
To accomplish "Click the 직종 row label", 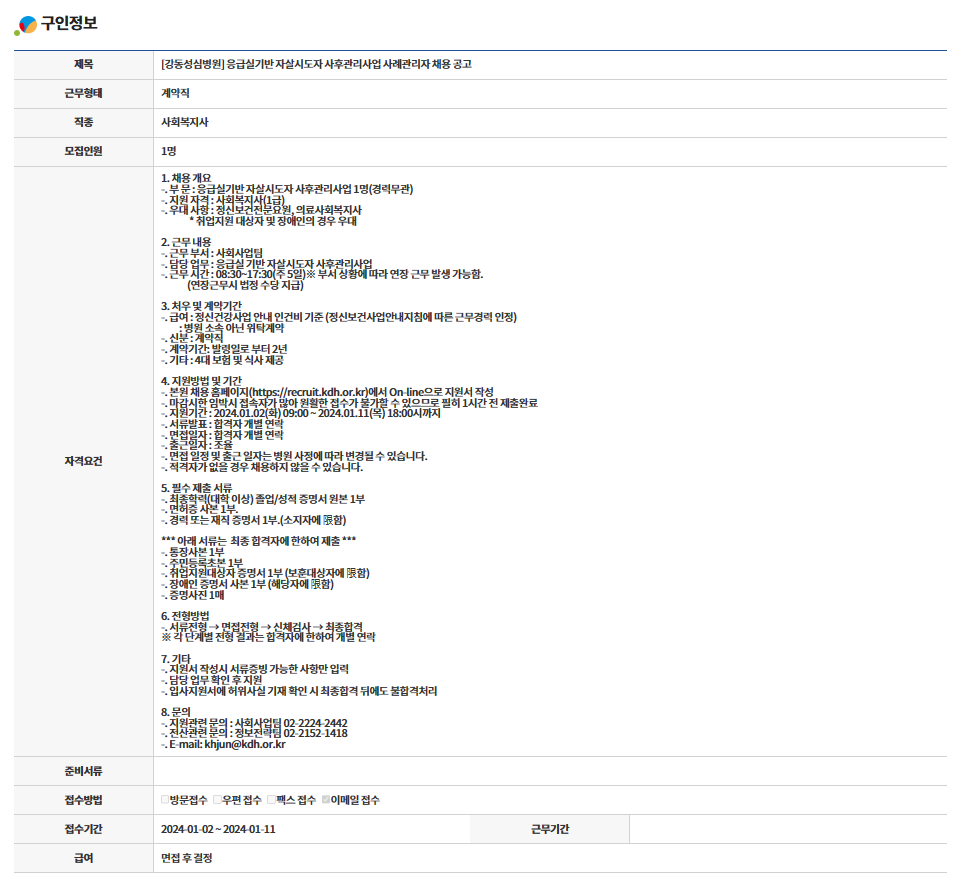I will click(x=83, y=122).
